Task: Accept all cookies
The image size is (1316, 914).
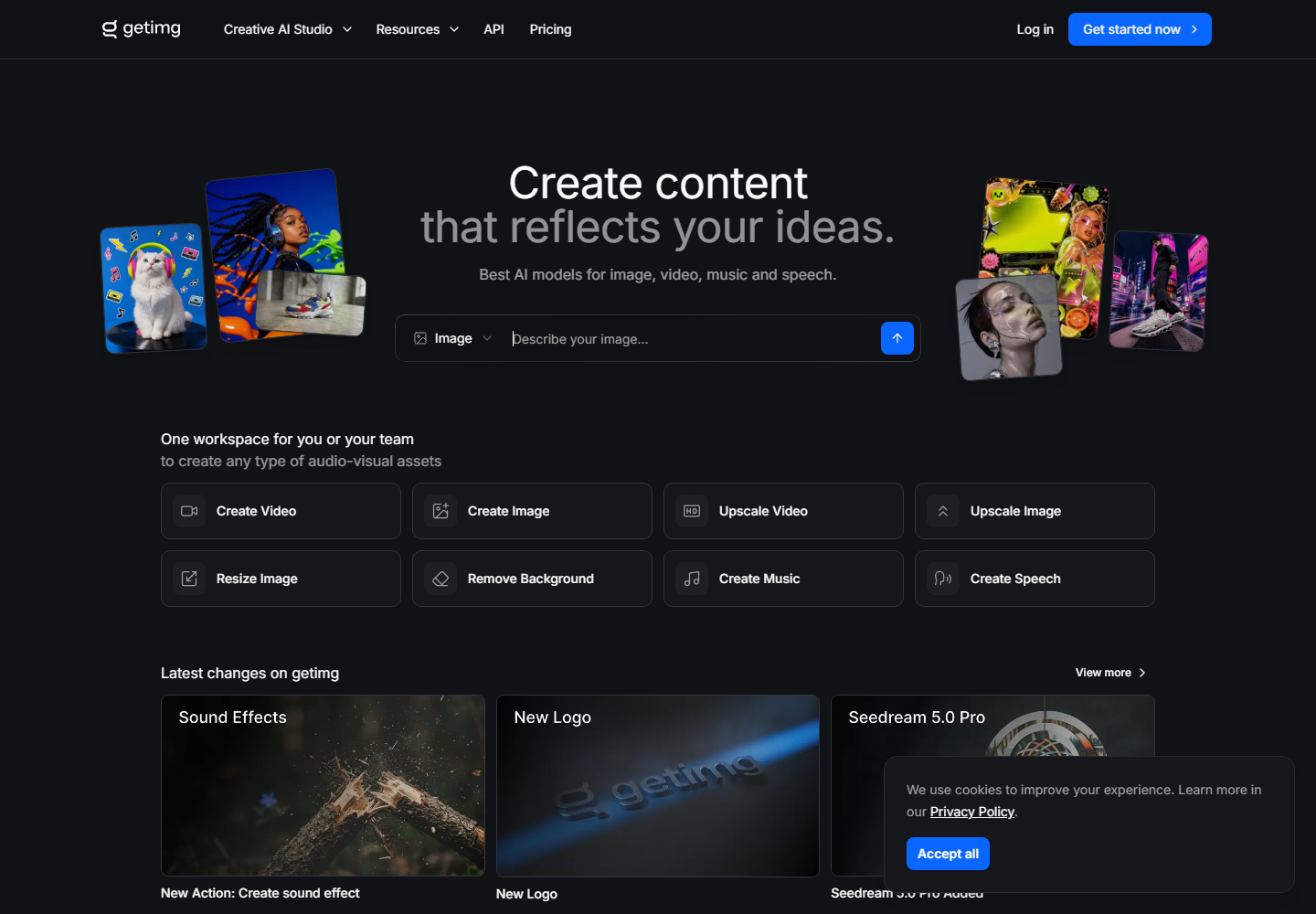Action: coord(948,854)
